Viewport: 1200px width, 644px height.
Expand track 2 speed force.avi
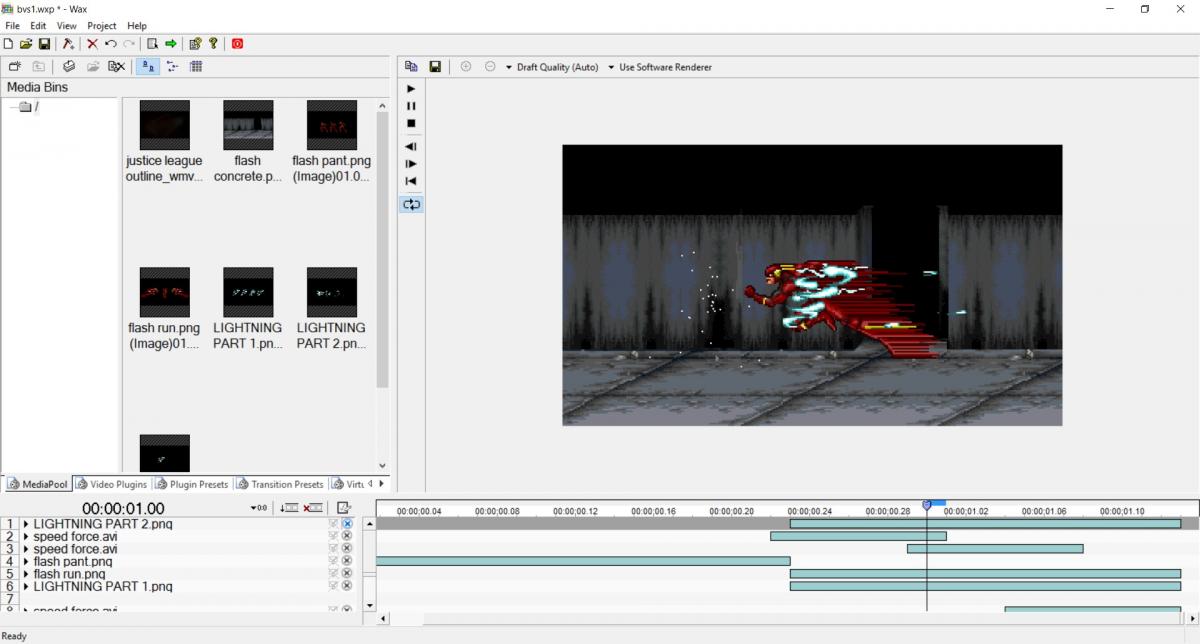tap(26, 537)
